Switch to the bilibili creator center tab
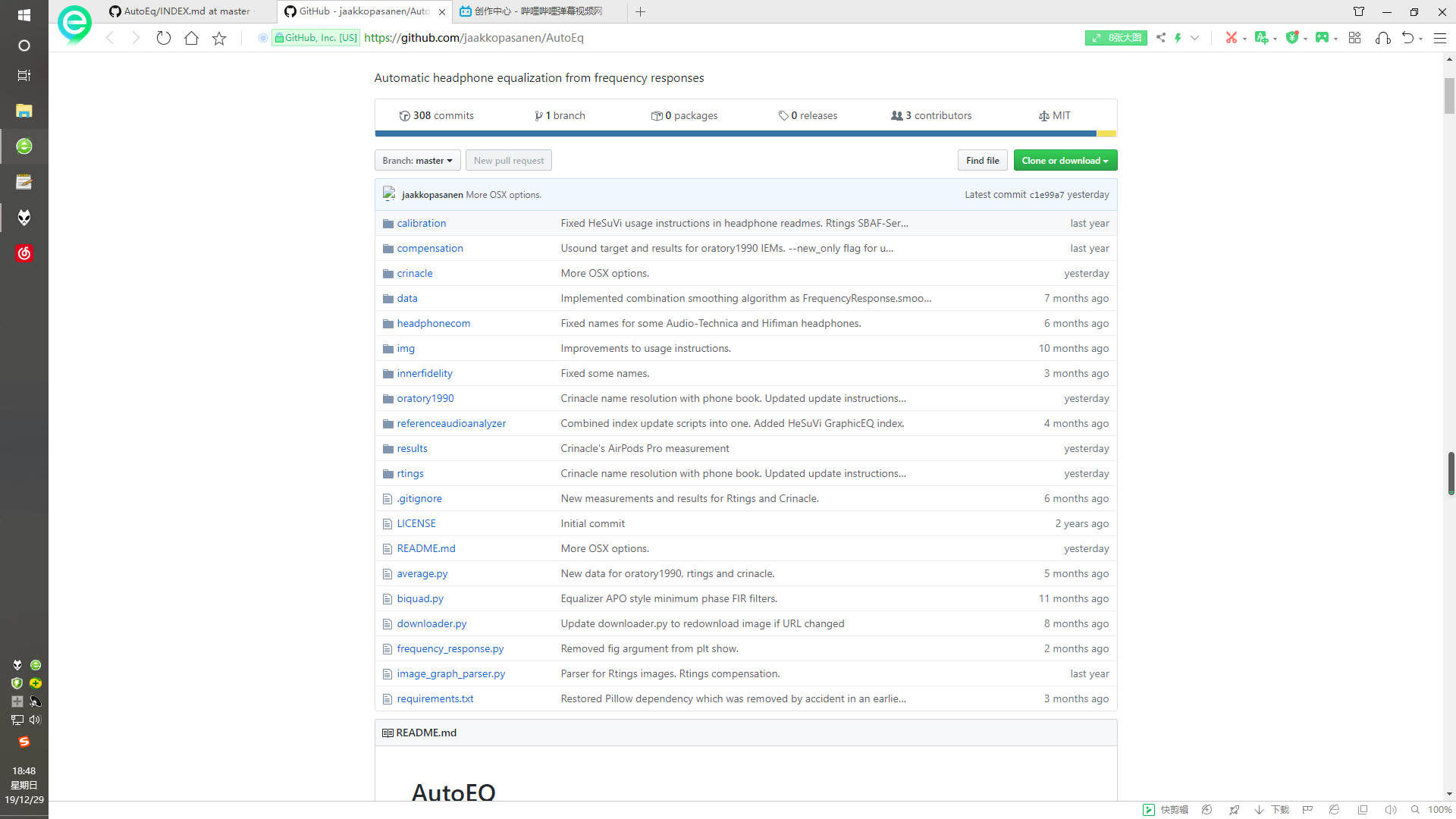The height and width of the screenshot is (819, 1456). (x=538, y=11)
